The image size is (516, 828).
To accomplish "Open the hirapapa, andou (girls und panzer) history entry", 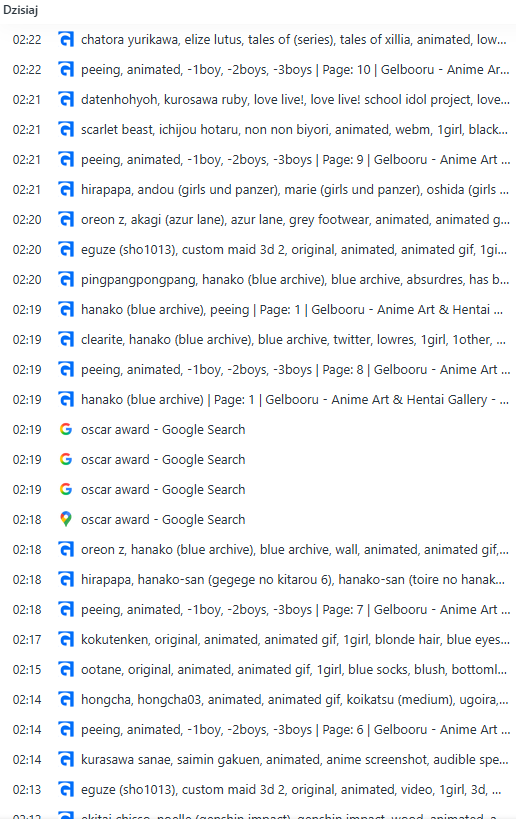I will [295, 190].
